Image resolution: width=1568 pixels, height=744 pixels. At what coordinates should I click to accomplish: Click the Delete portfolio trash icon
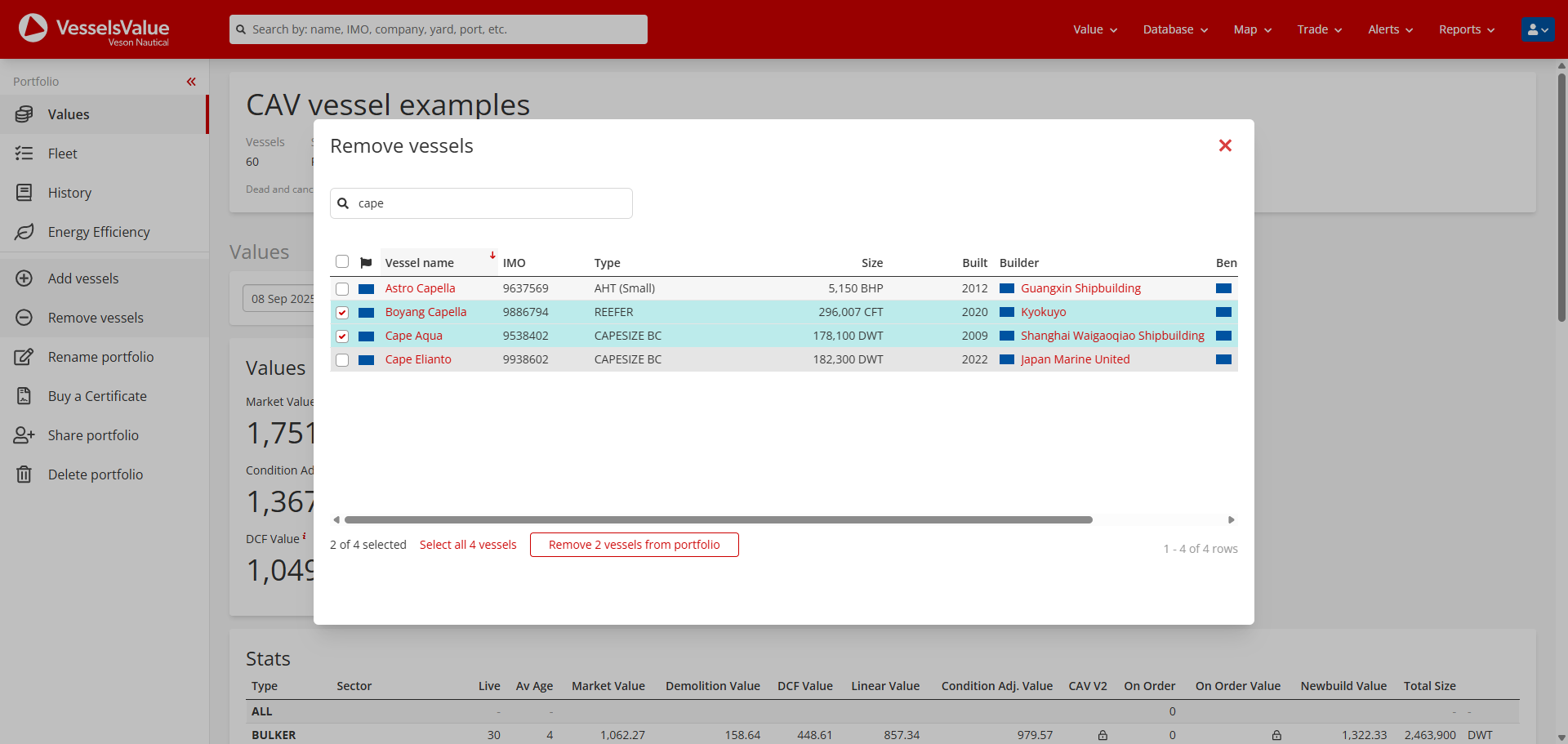[24, 474]
